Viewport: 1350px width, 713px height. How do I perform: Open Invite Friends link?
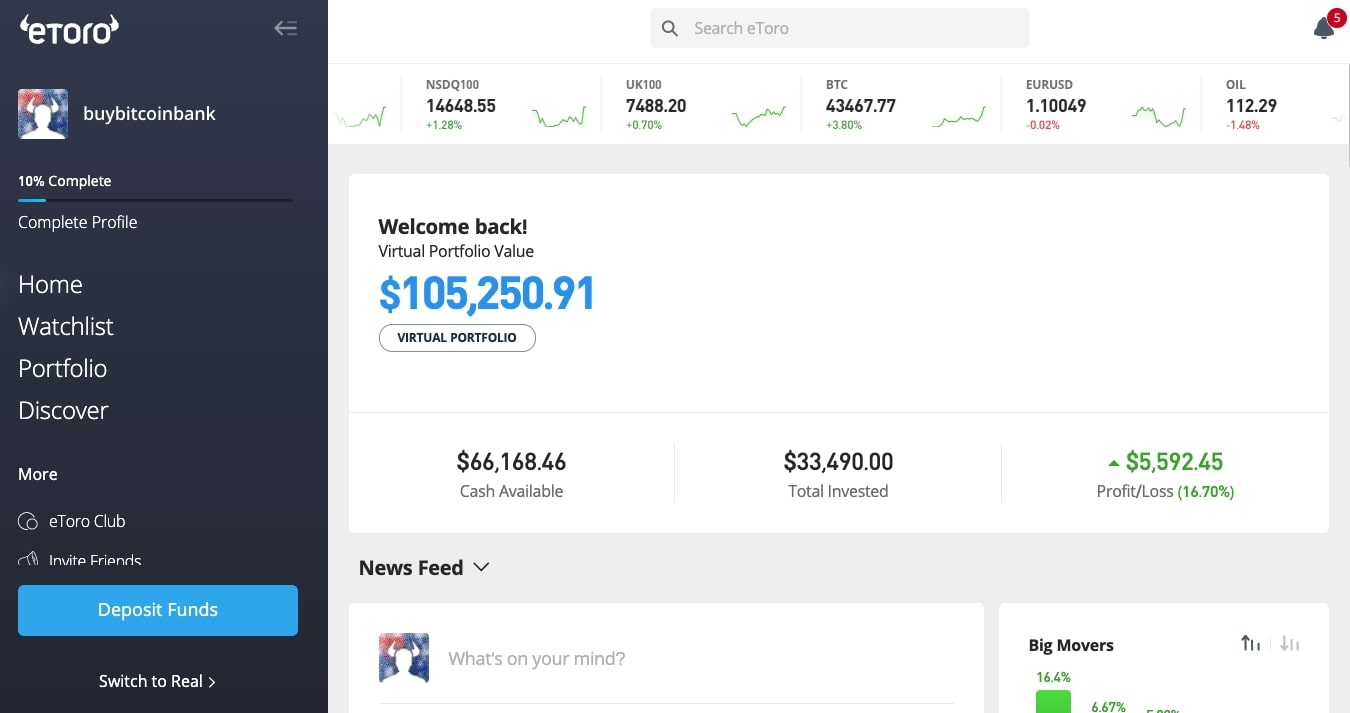(95, 560)
